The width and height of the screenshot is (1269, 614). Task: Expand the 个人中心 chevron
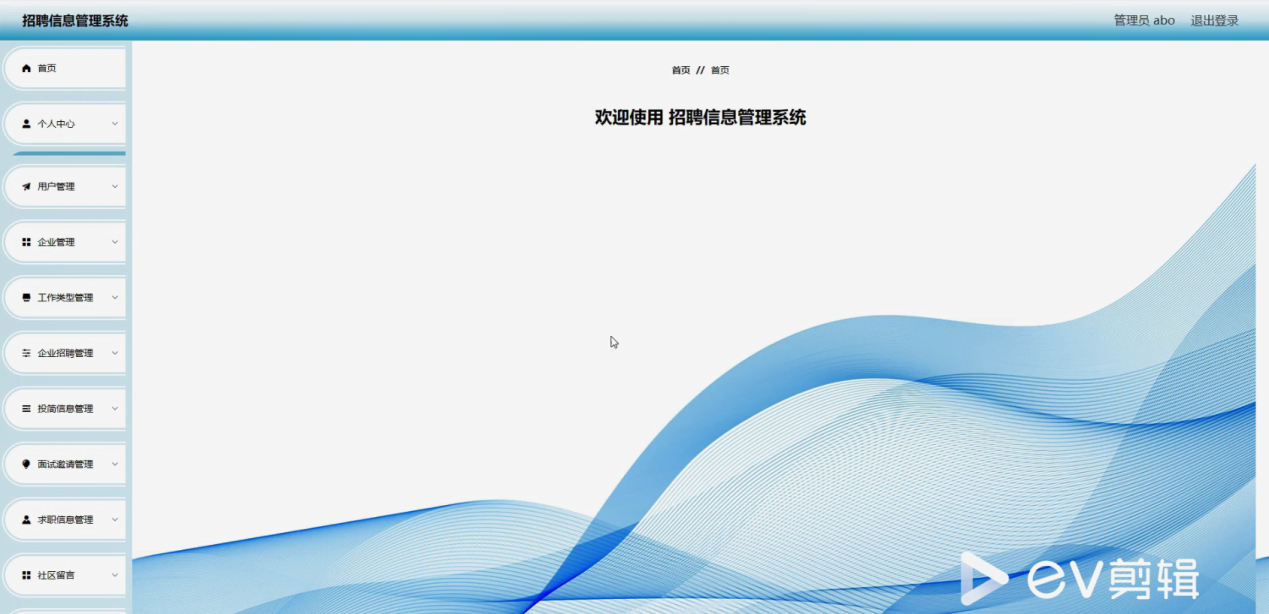pos(115,124)
